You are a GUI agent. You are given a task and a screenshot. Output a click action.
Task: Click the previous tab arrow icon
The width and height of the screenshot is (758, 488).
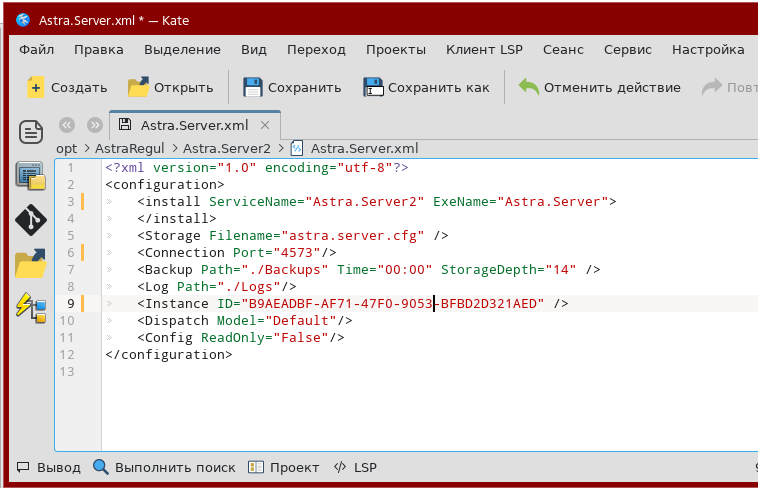tap(67, 125)
